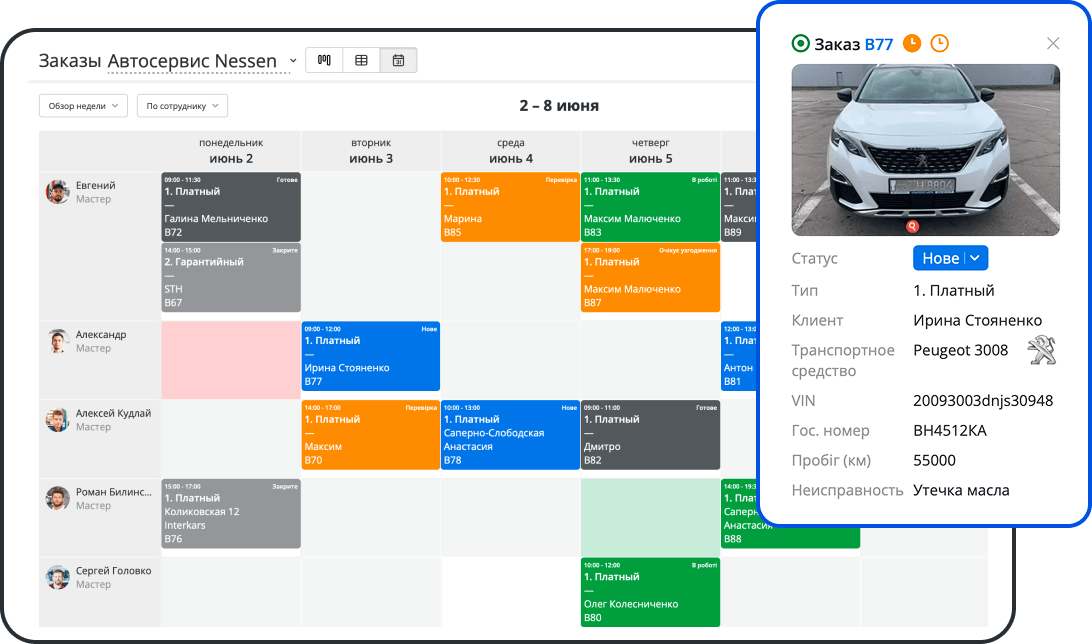Click the green status circle beside Заказ
Screen dimensions: 1092x644
pos(800,43)
